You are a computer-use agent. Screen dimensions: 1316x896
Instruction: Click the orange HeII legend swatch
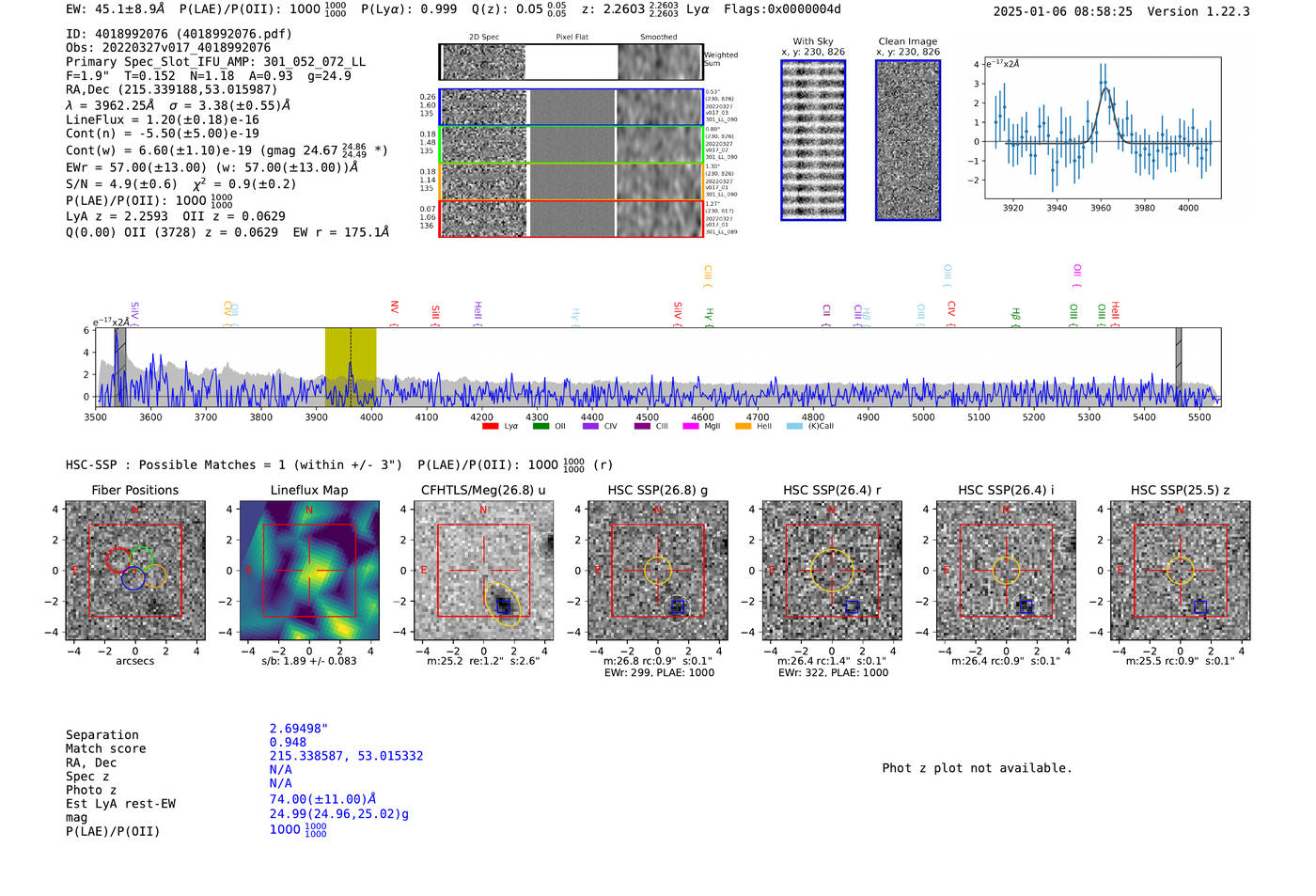[743, 426]
